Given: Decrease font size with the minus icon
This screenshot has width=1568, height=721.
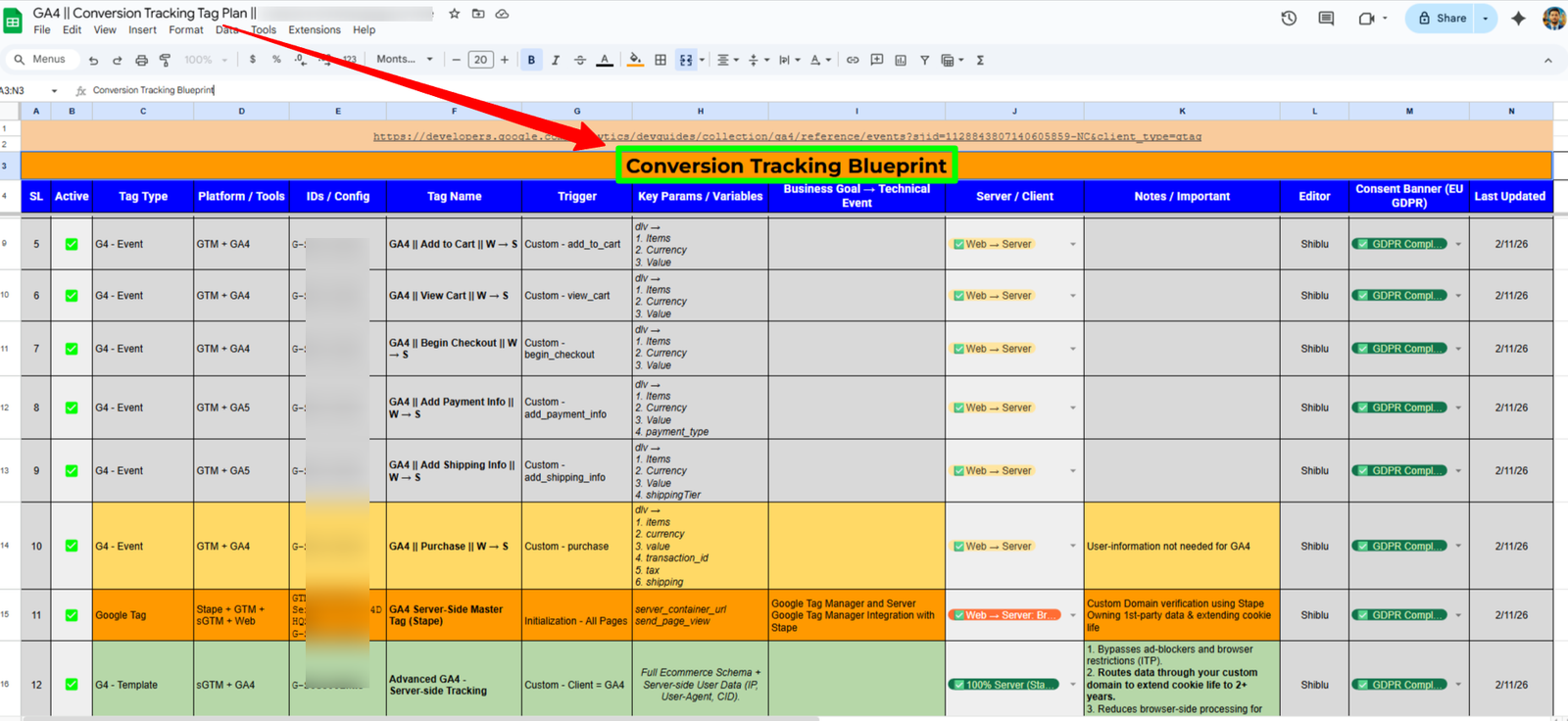Looking at the screenshot, I should pyautogui.click(x=456, y=60).
